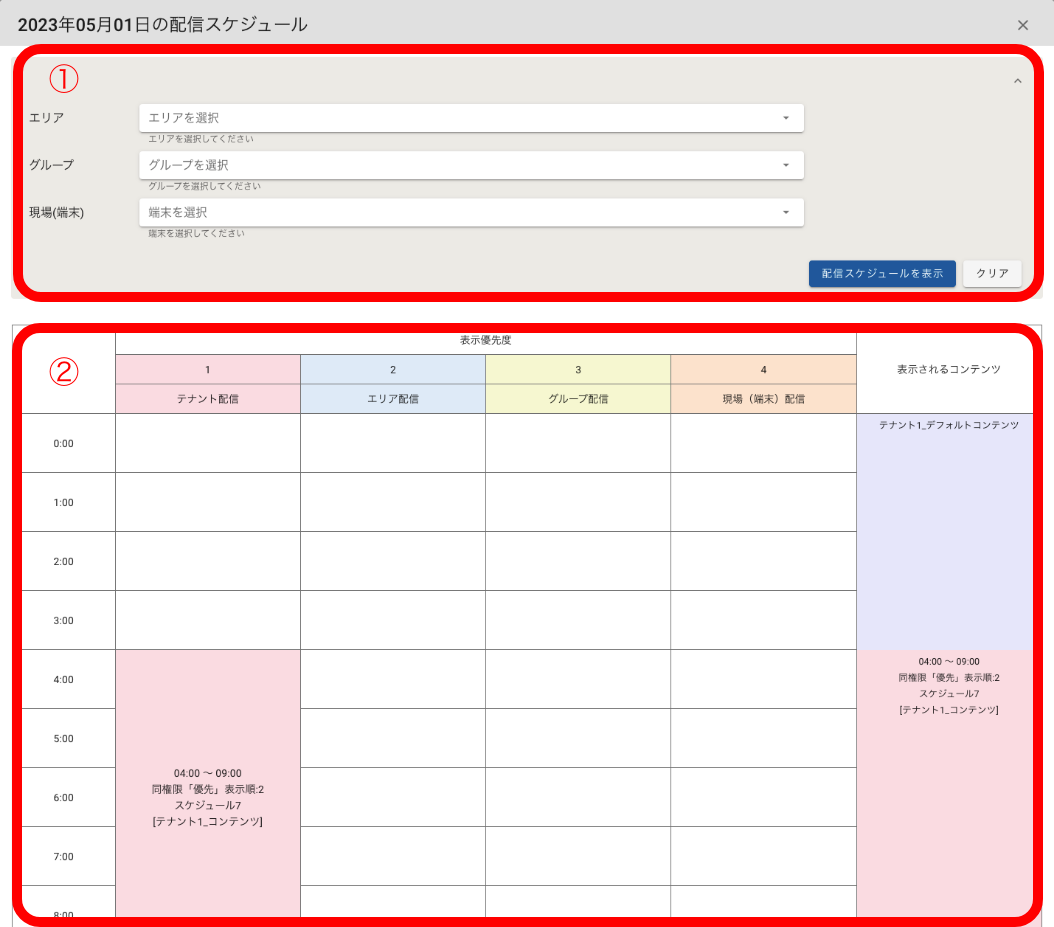Expand the 端末を選択 dropdown arrow

click(785, 212)
